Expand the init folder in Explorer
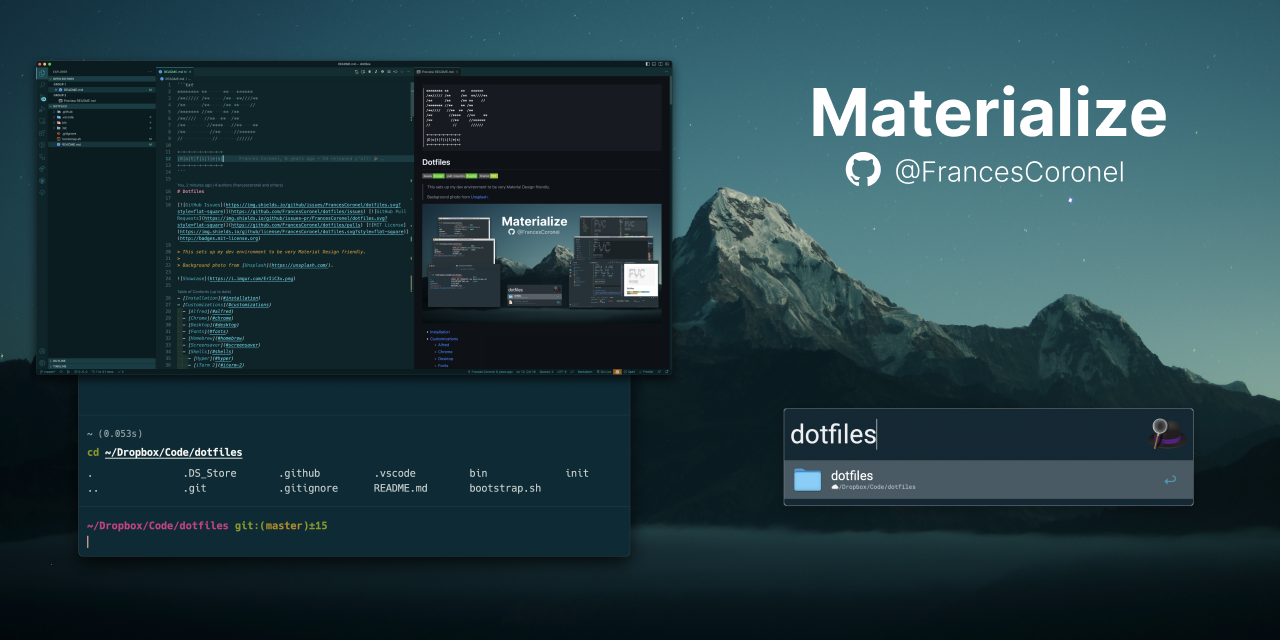Screen dimensions: 1280x640 (101, 128)
